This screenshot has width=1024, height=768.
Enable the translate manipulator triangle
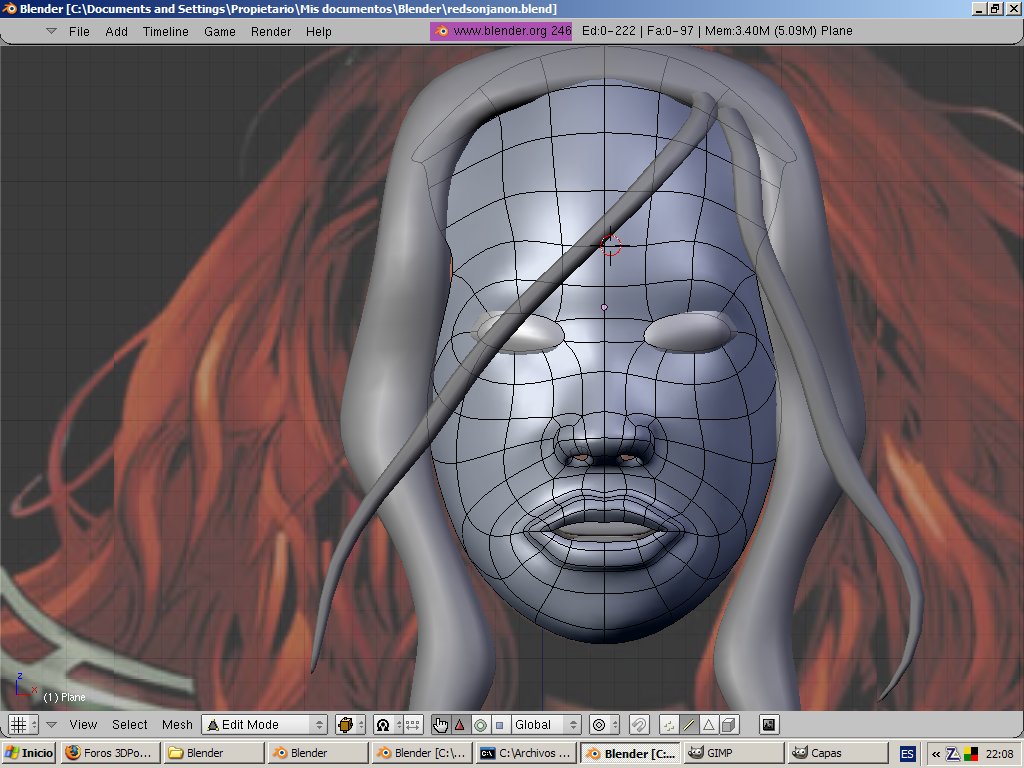tap(460, 724)
